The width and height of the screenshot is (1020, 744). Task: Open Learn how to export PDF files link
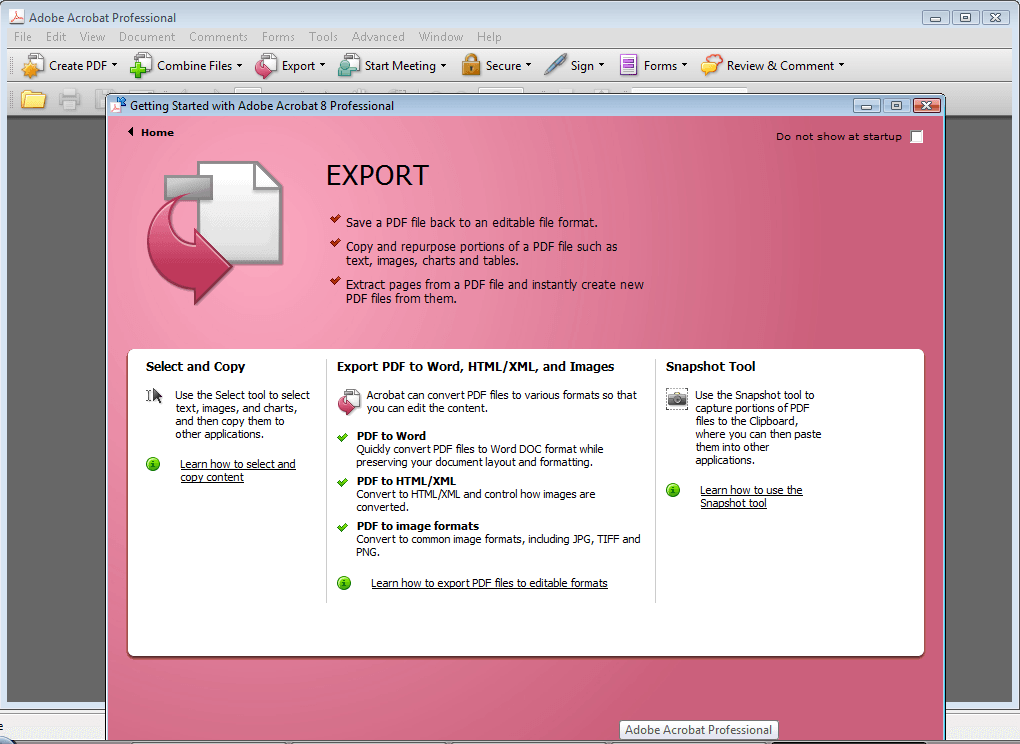pos(489,583)
